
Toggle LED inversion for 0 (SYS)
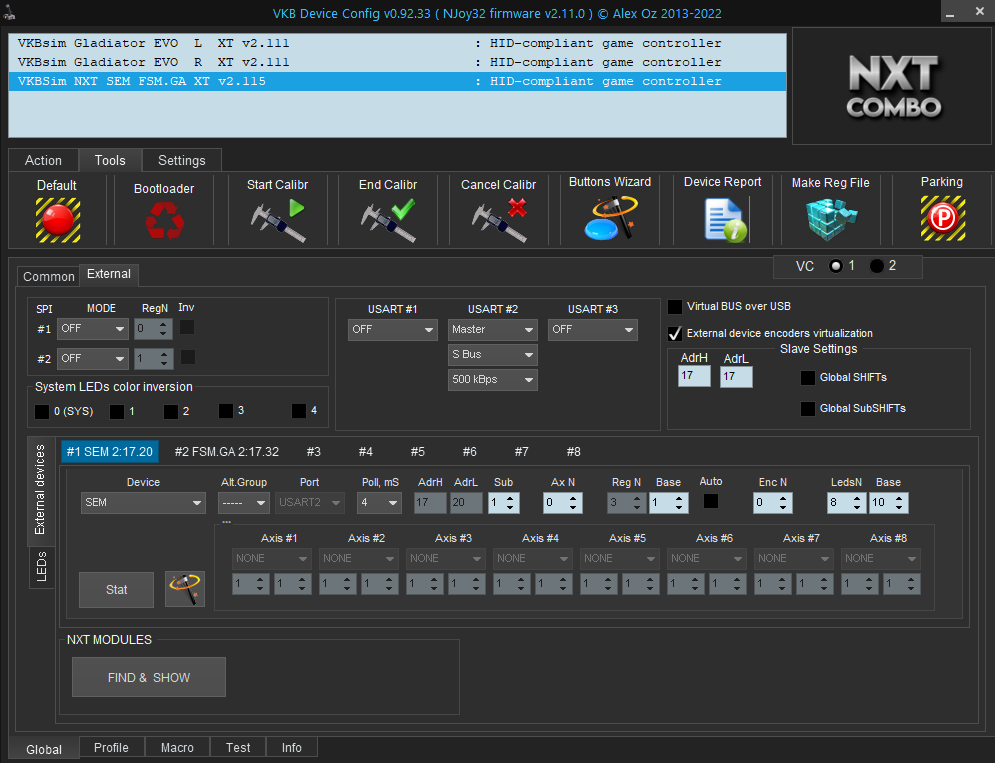pos(42,411)
